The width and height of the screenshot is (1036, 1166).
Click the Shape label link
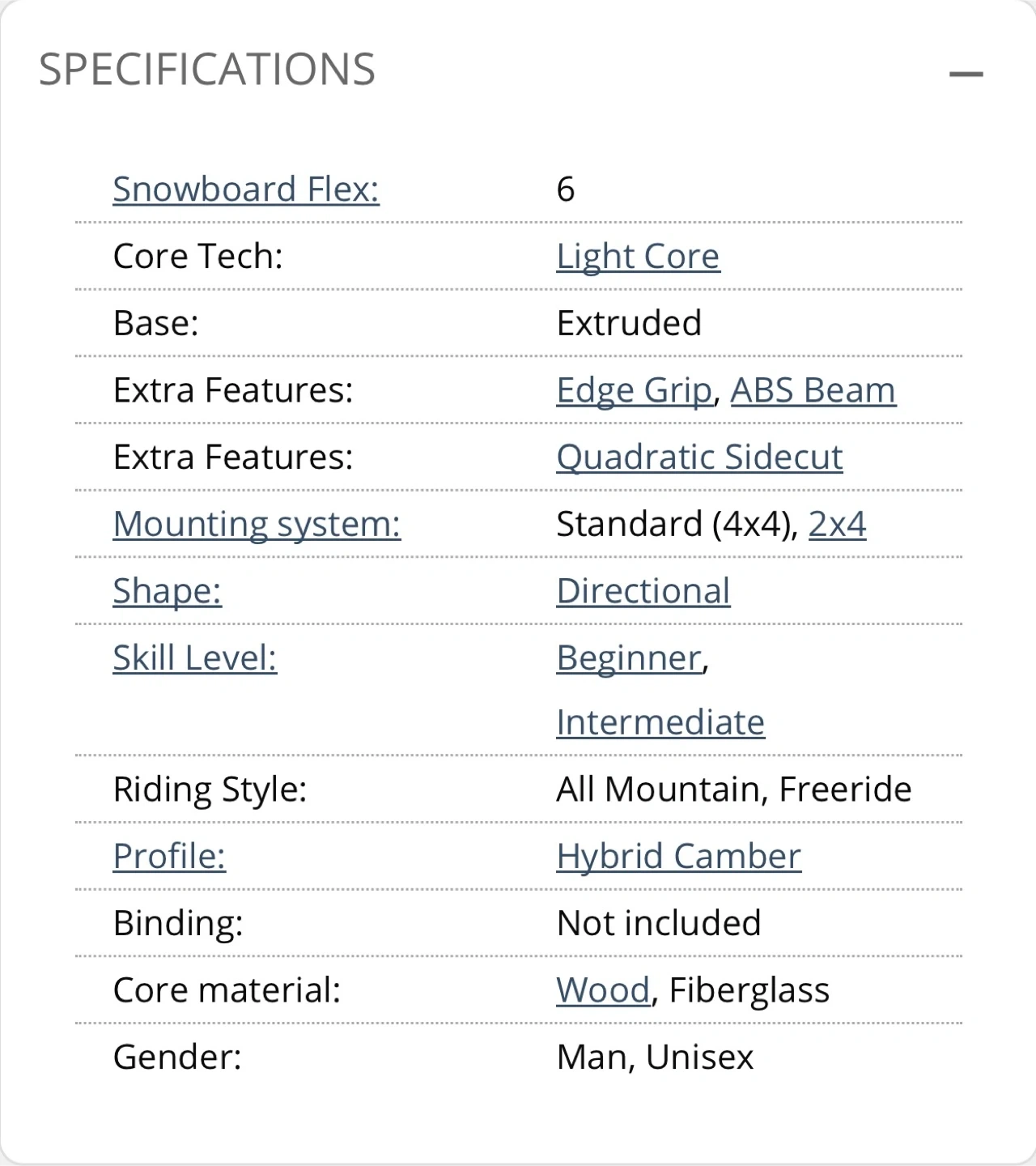167,591
